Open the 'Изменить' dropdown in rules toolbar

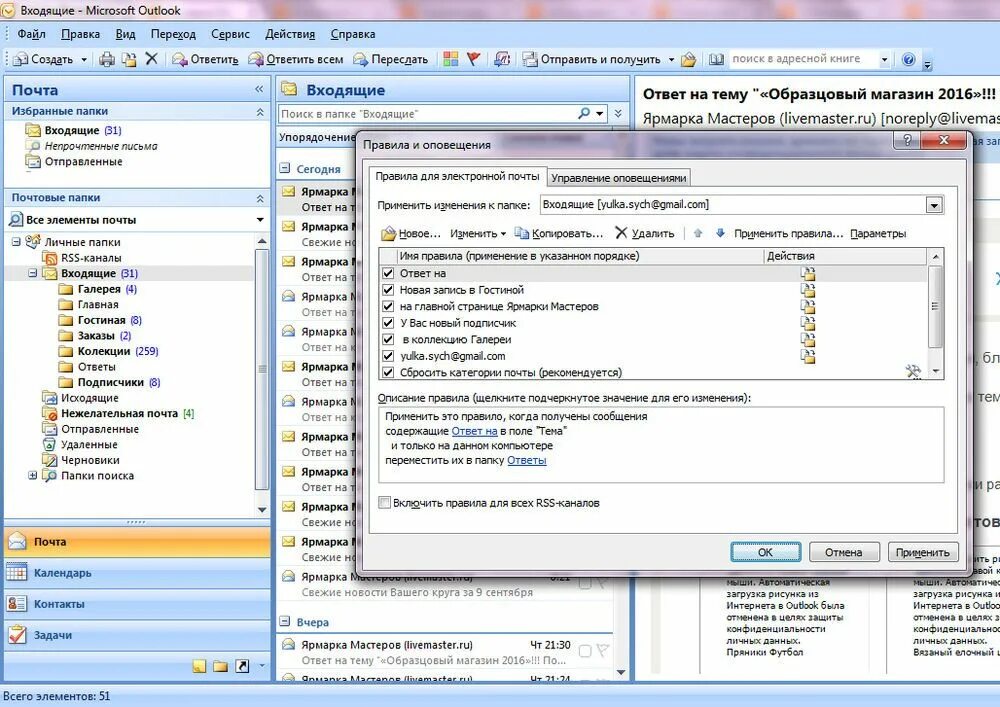[478, 233]
